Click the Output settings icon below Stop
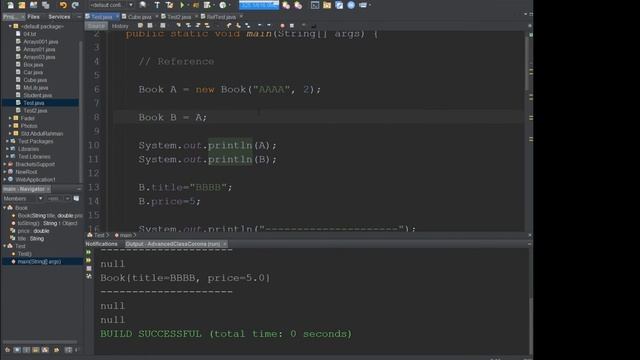 click(89, 277)
